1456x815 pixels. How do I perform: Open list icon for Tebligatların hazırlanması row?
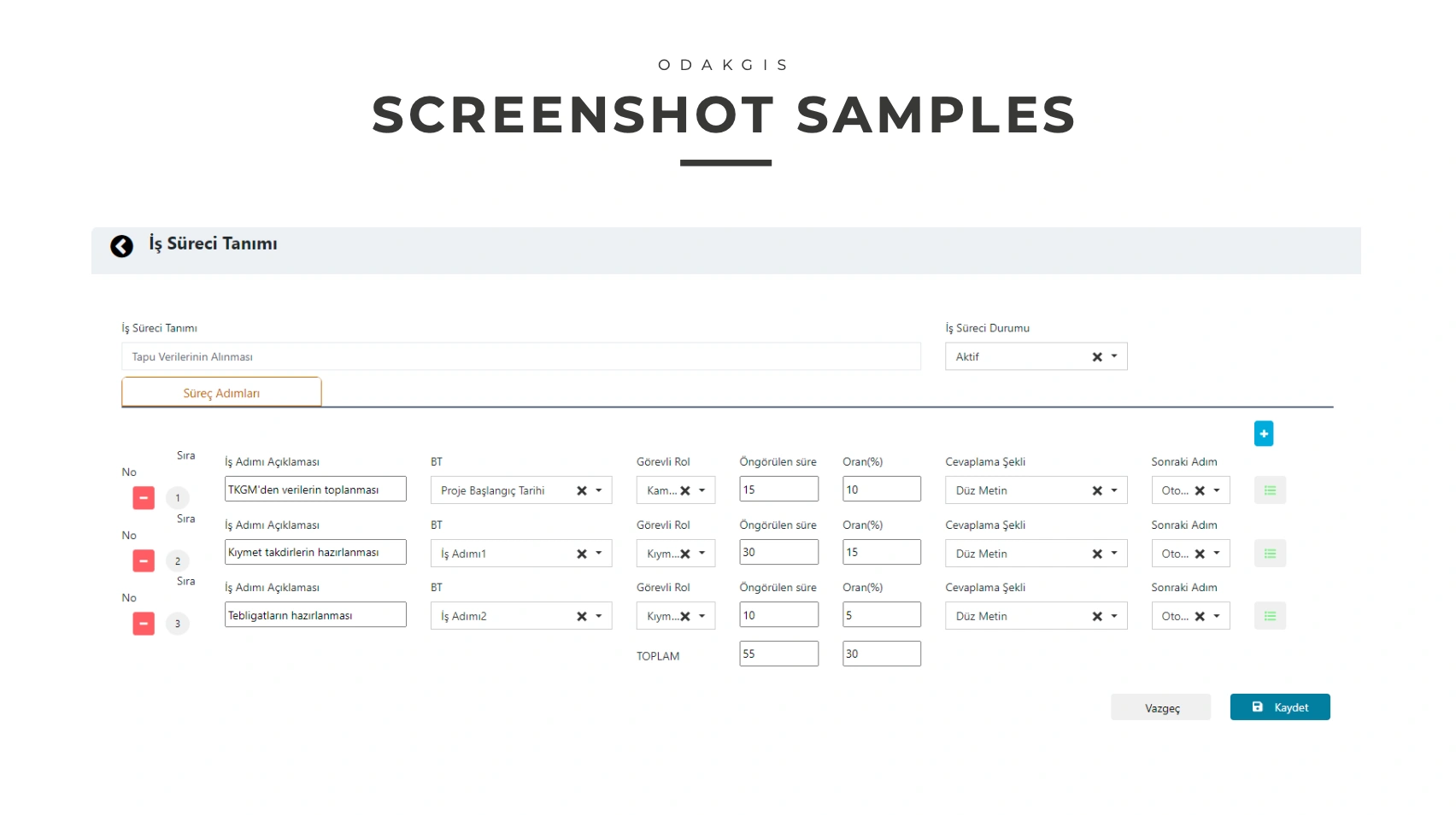[x=1270, y=616]
